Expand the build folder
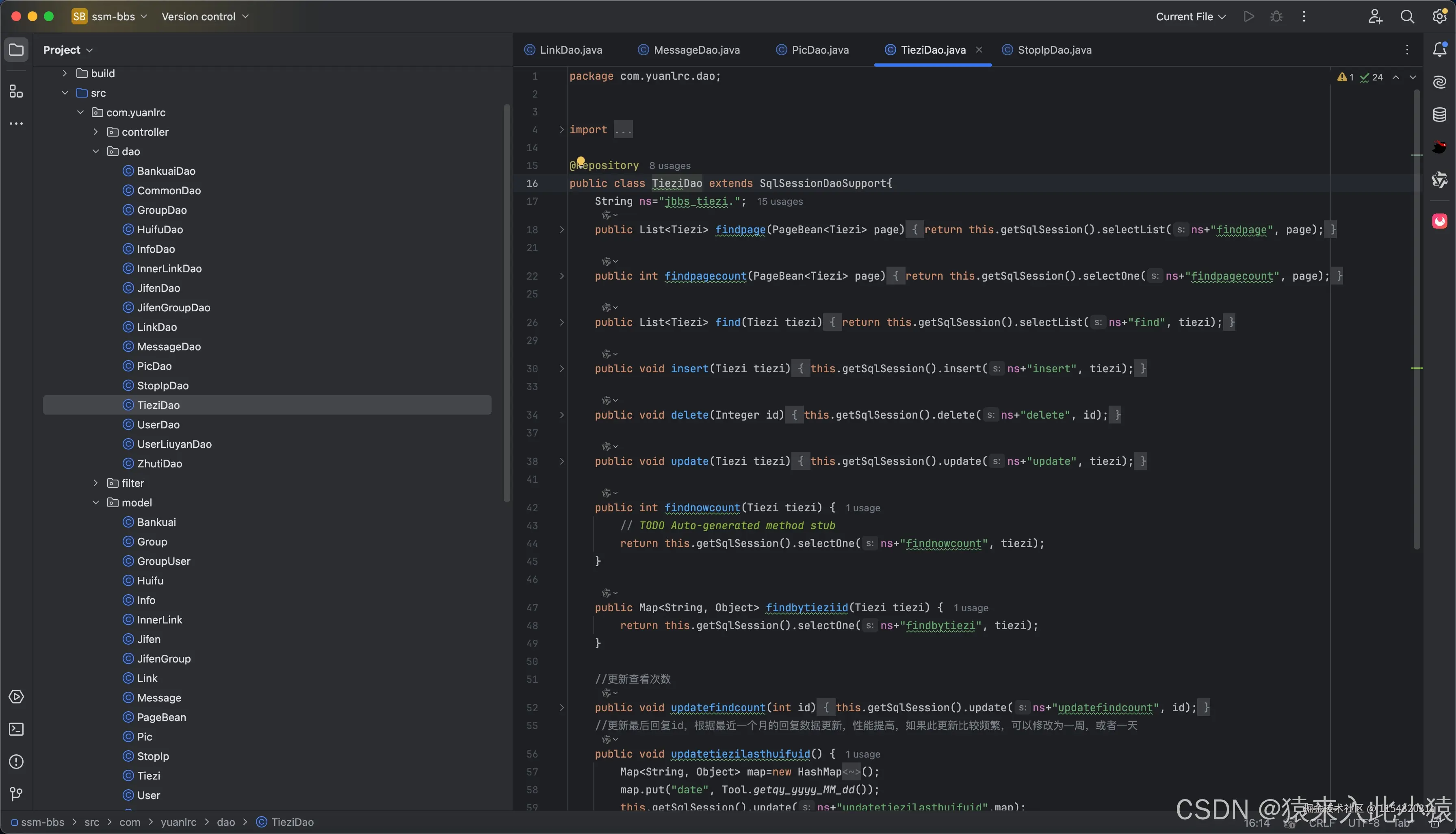The width and height of the screenshot is (1456, 834). click(65, 73)
